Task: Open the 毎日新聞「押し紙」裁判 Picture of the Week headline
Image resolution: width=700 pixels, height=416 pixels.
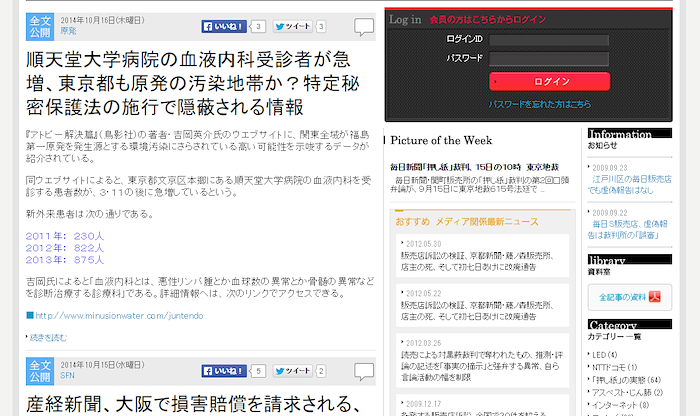Action: coord(475,167)
